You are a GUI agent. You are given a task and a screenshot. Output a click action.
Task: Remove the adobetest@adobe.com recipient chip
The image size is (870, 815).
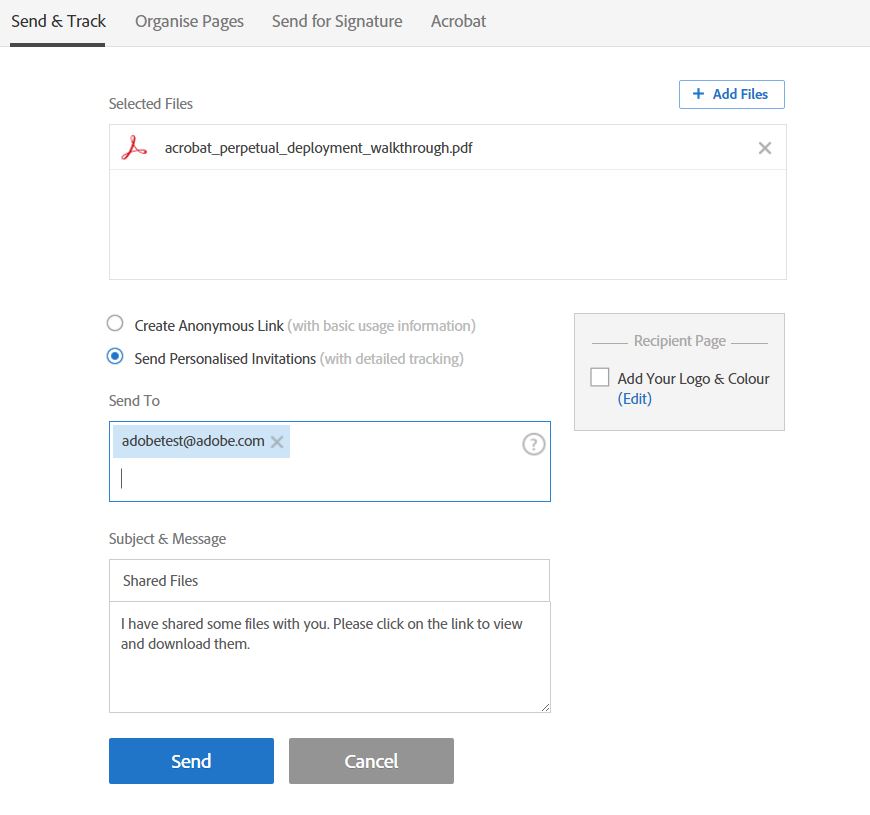coord(276,441)
